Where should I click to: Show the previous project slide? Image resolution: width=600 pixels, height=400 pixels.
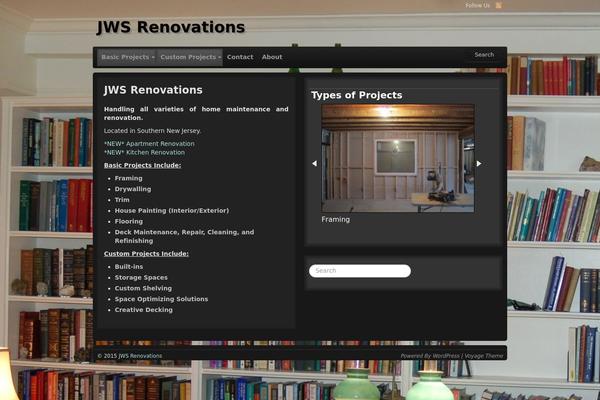coord(315,163)
